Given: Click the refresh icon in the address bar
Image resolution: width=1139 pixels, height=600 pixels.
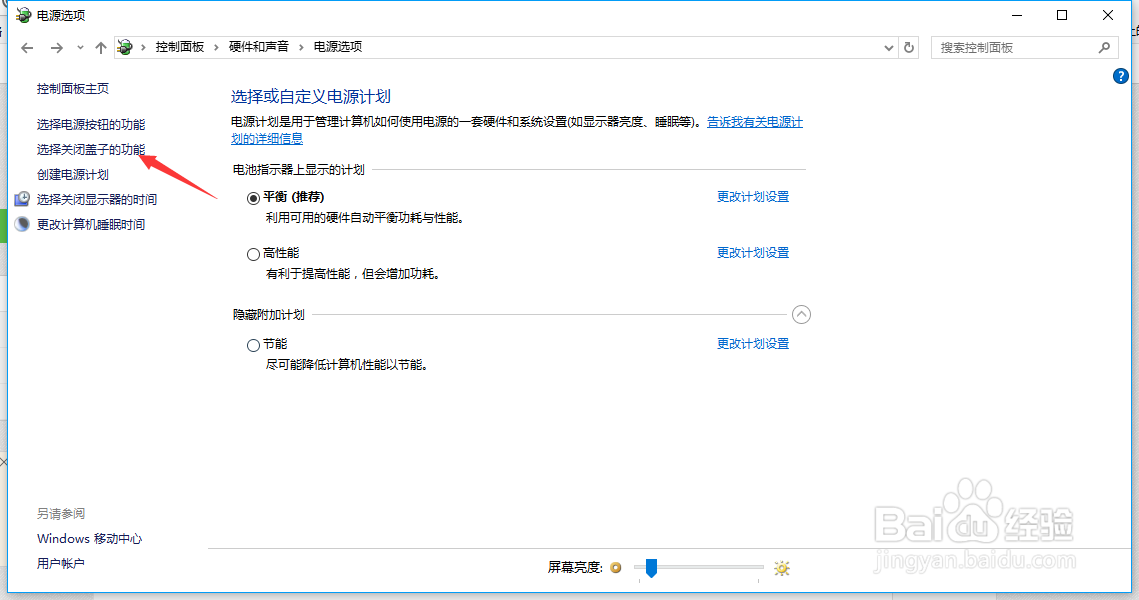Looking at the screenshot, I should 908,46.
